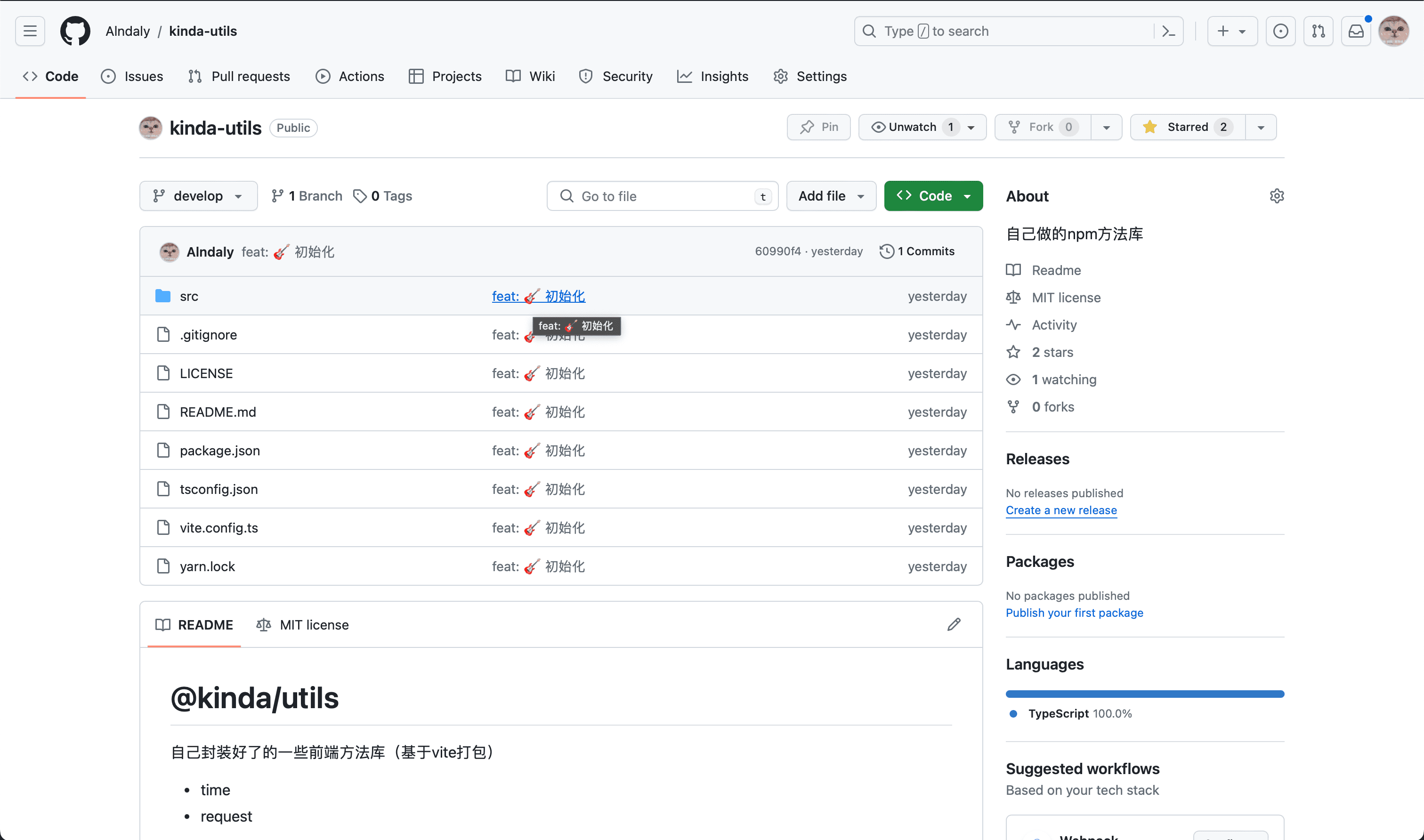Switch to MIT license tab in README panel

(302, 624)
